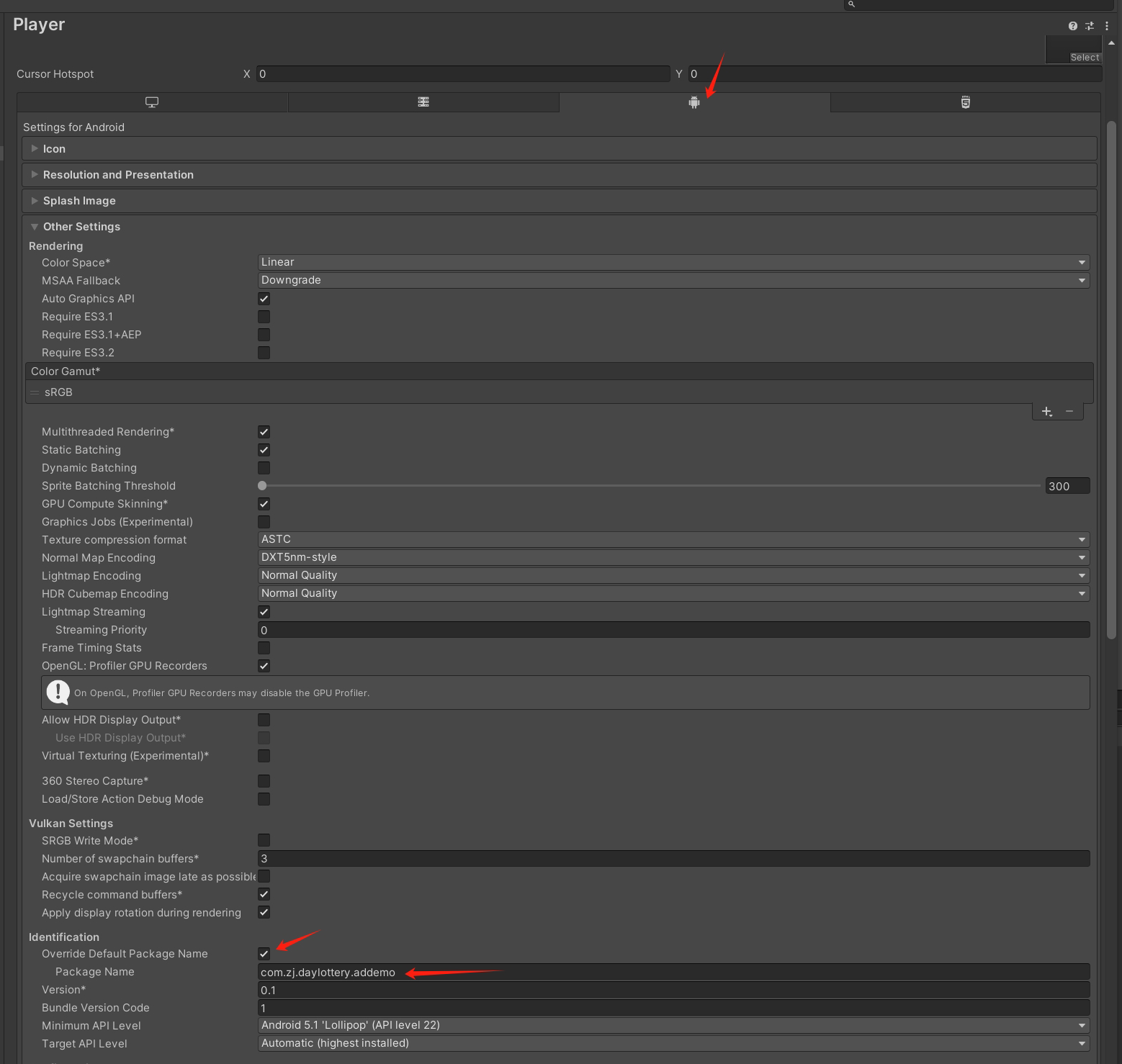1122x1064 pixels.
Task: Expand the Splash Image section
Action: 79,201
